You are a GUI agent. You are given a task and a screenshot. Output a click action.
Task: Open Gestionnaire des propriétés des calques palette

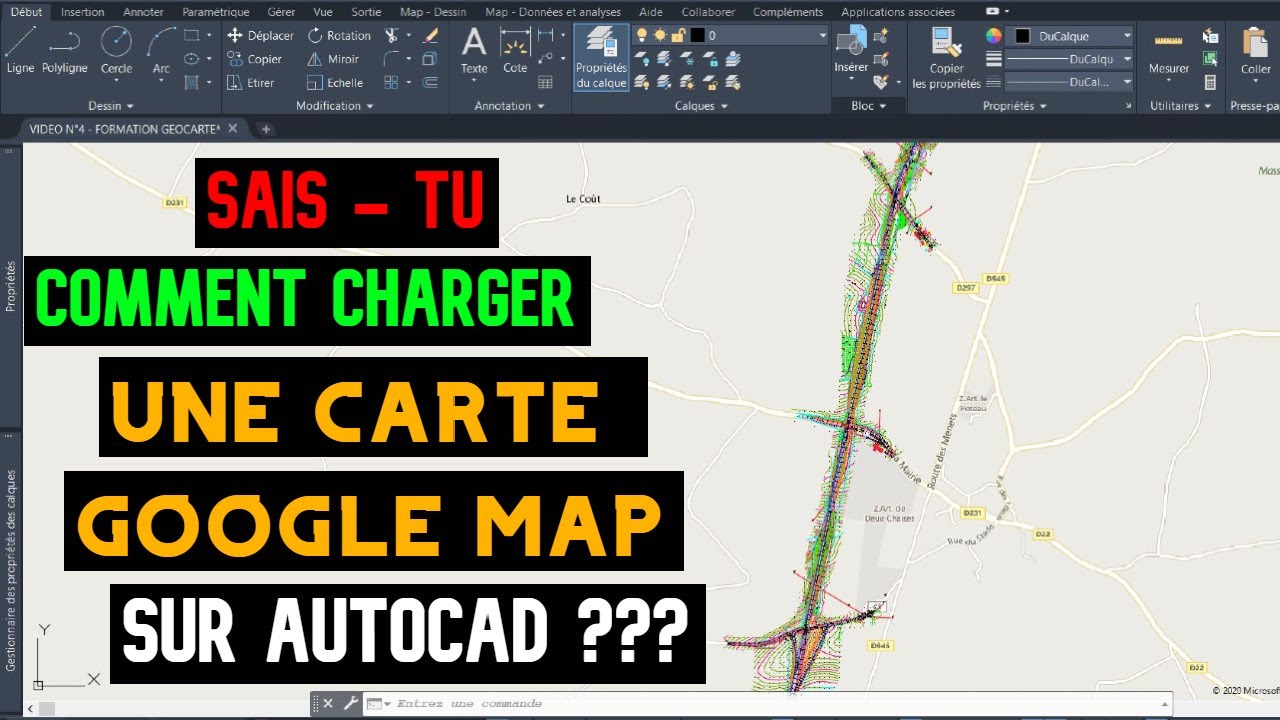(x=11, y=571)
